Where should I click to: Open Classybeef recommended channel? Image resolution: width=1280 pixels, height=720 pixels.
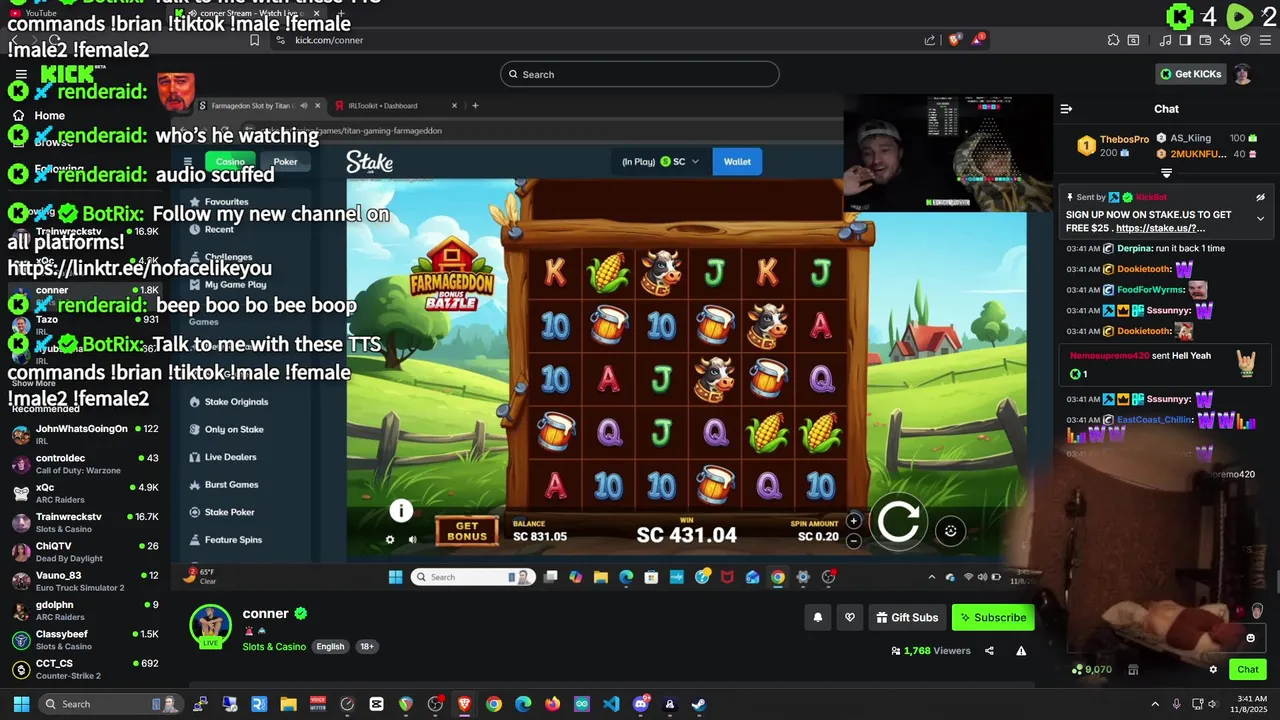click(x=85, y=640)
